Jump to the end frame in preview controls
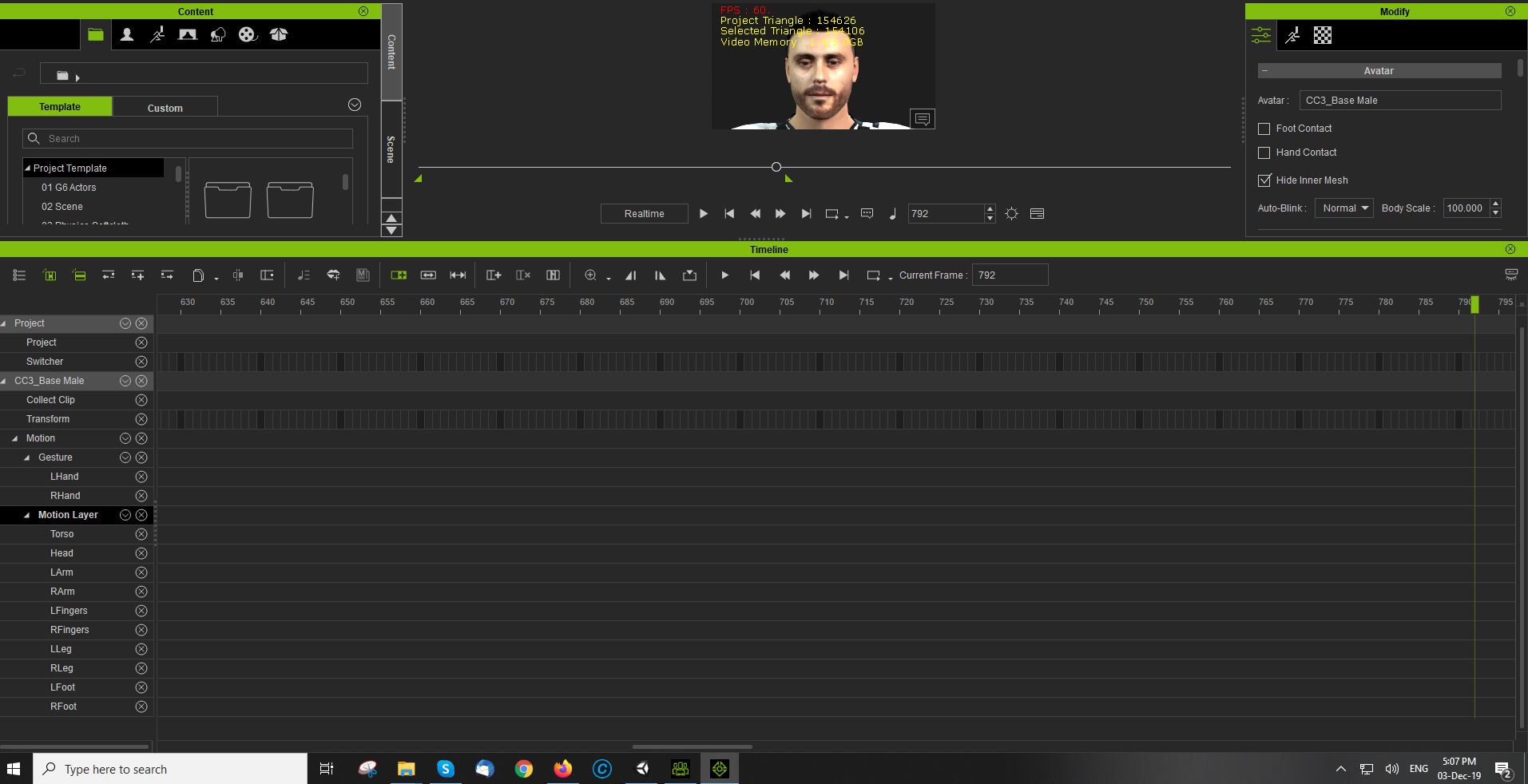The width and height of the screenshot is (1528, 784). pyautogui.click(x=806, y=214)
